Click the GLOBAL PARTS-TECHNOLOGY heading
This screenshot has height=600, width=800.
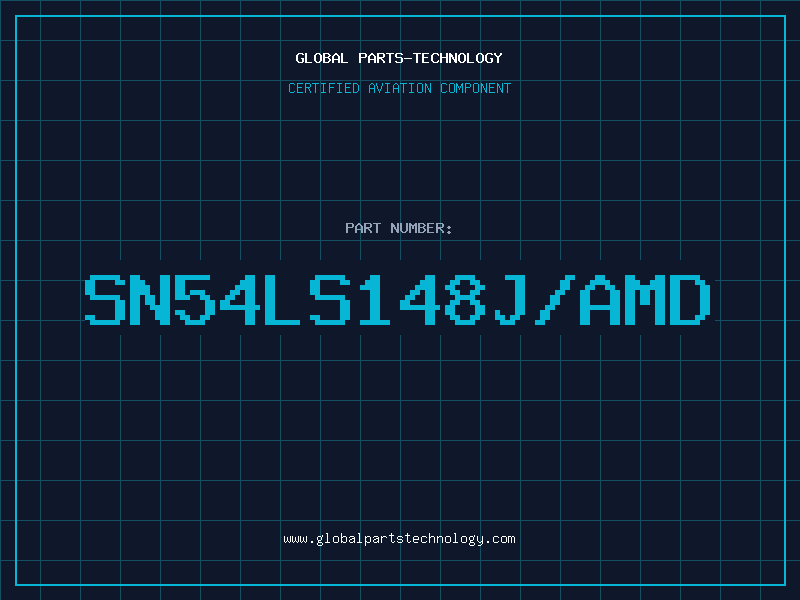(x=399, y=58)
